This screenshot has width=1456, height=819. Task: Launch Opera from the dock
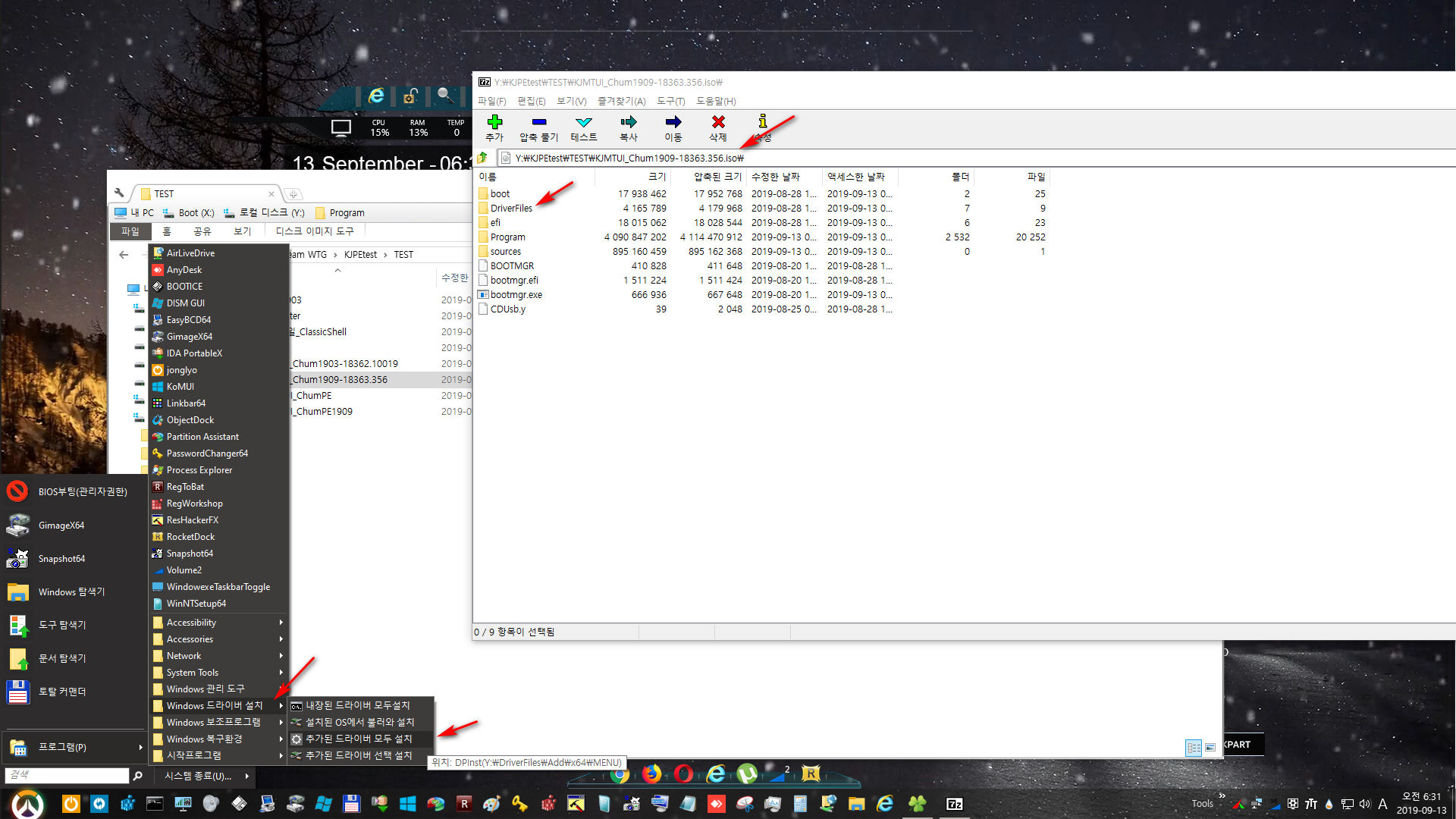pyautogui.click(x=683, y=773)
